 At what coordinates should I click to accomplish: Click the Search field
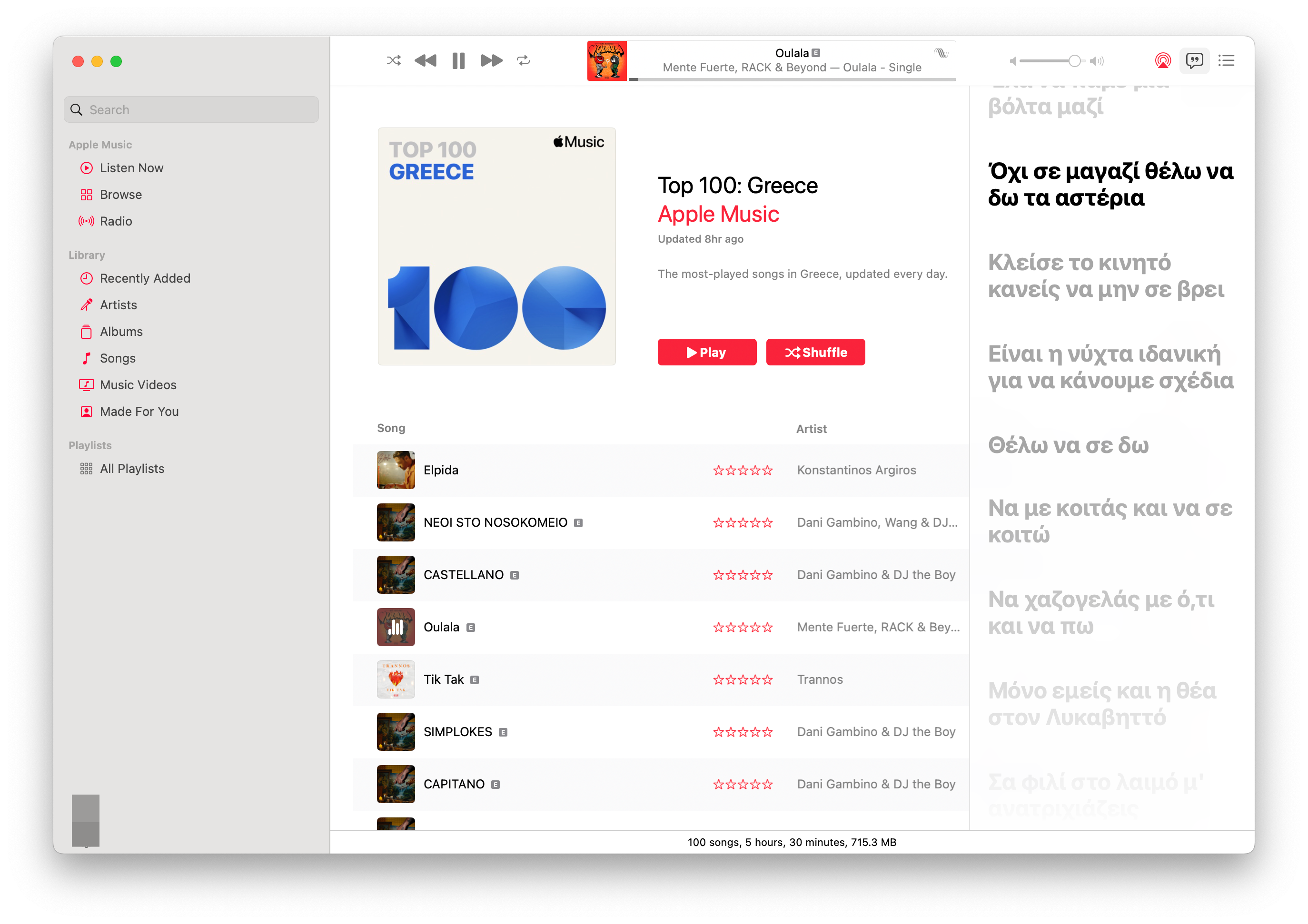191,110
